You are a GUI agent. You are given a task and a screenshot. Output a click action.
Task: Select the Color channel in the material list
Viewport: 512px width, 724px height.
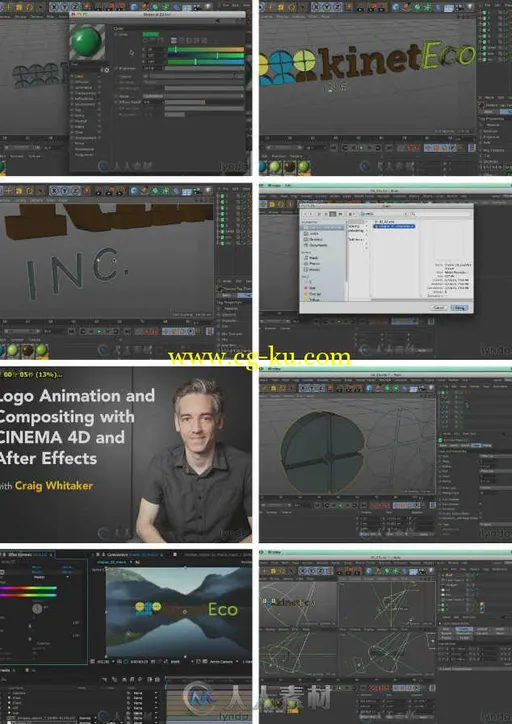tap(80, 76)
